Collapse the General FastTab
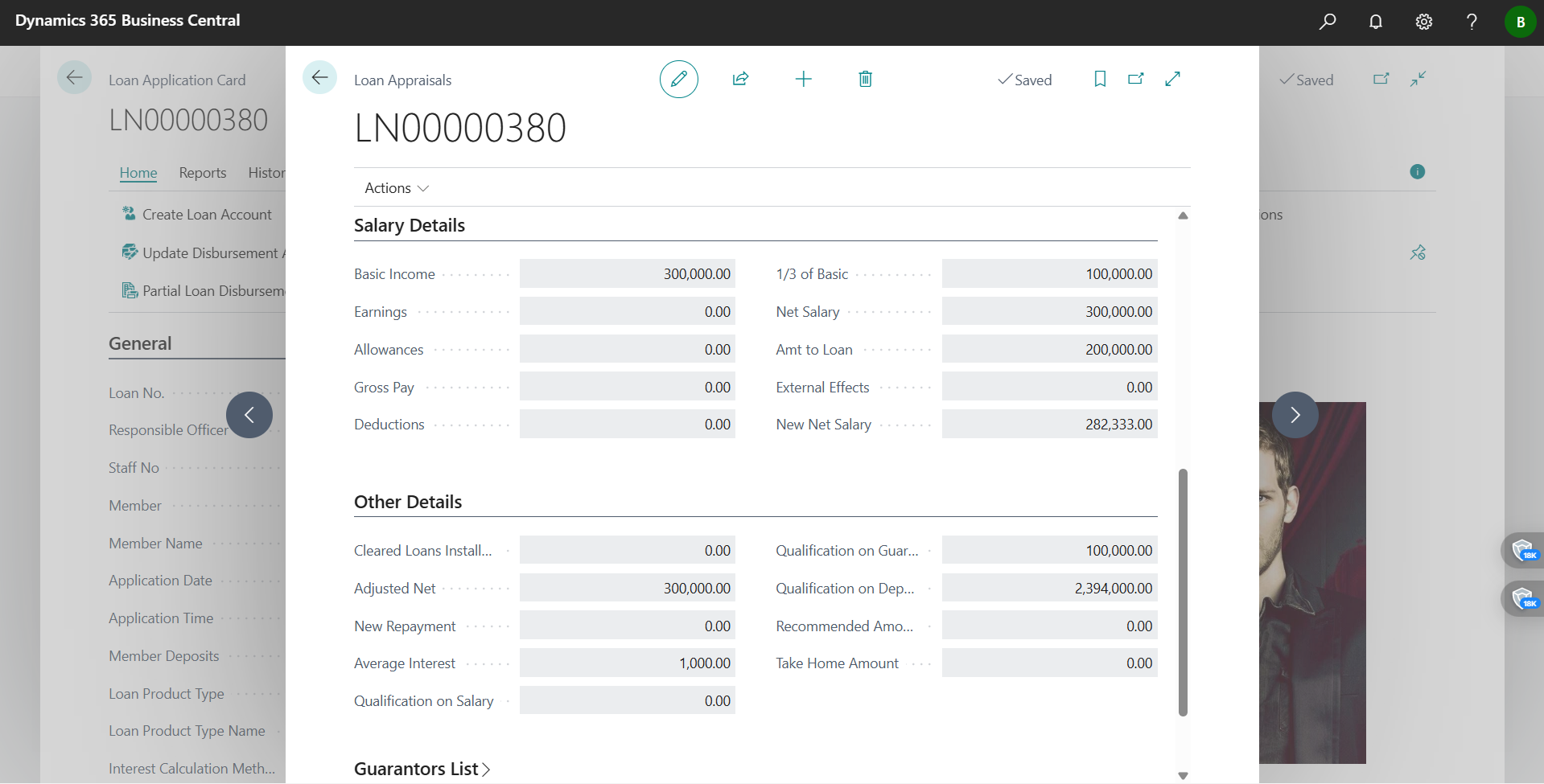Image resolution: width=1544 pixels, height=784 pixels. point(140,343)
